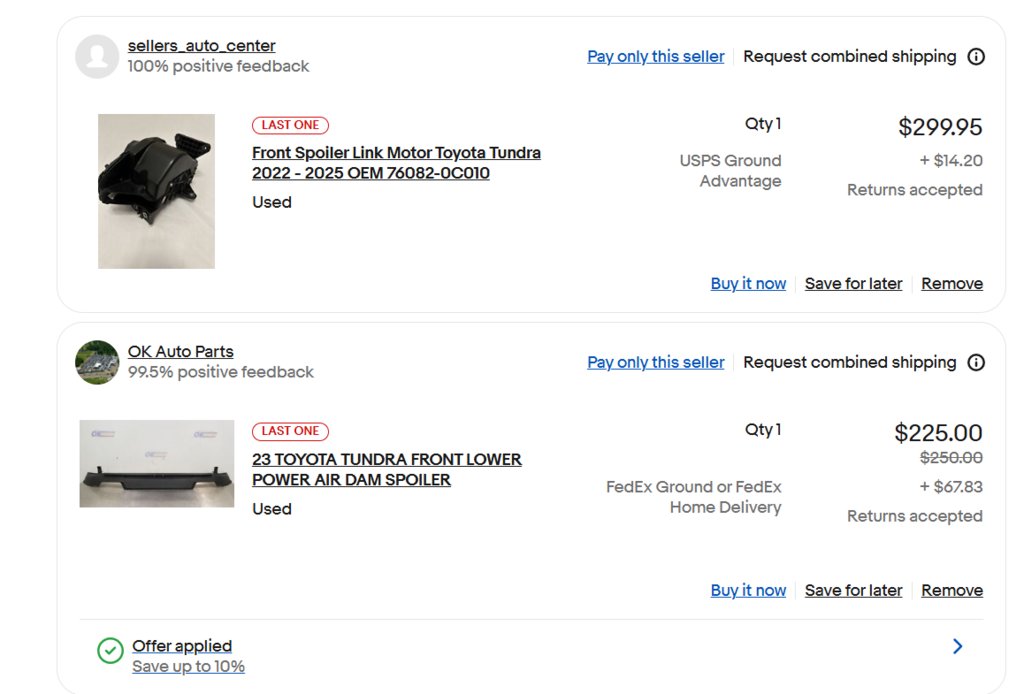The width and height of the screenshot is (1024, 694).
Task: Buy the $225.00 air dam spoiler now
Action: (748, 590)
